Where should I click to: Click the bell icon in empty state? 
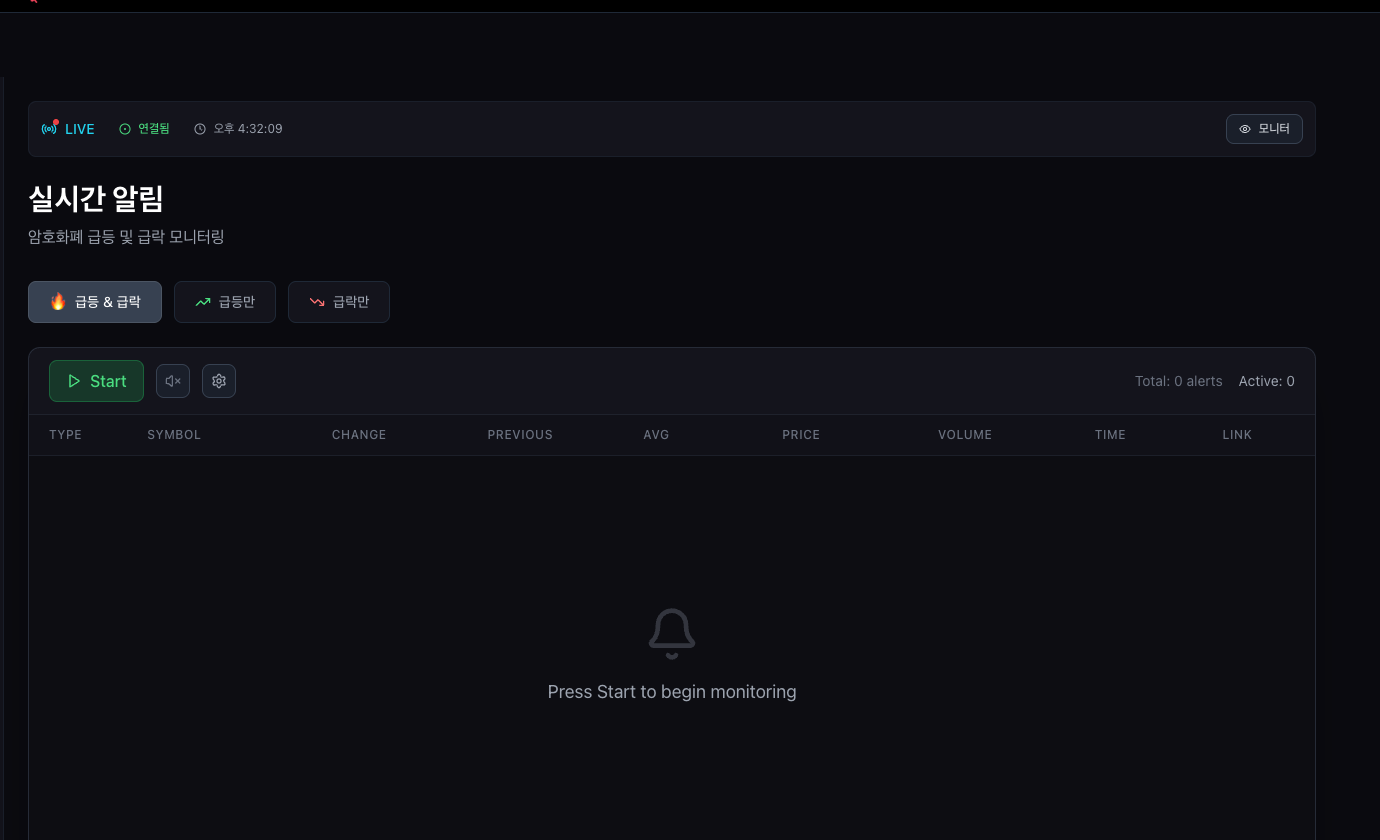pyautogui.click(x=672, y=634)
